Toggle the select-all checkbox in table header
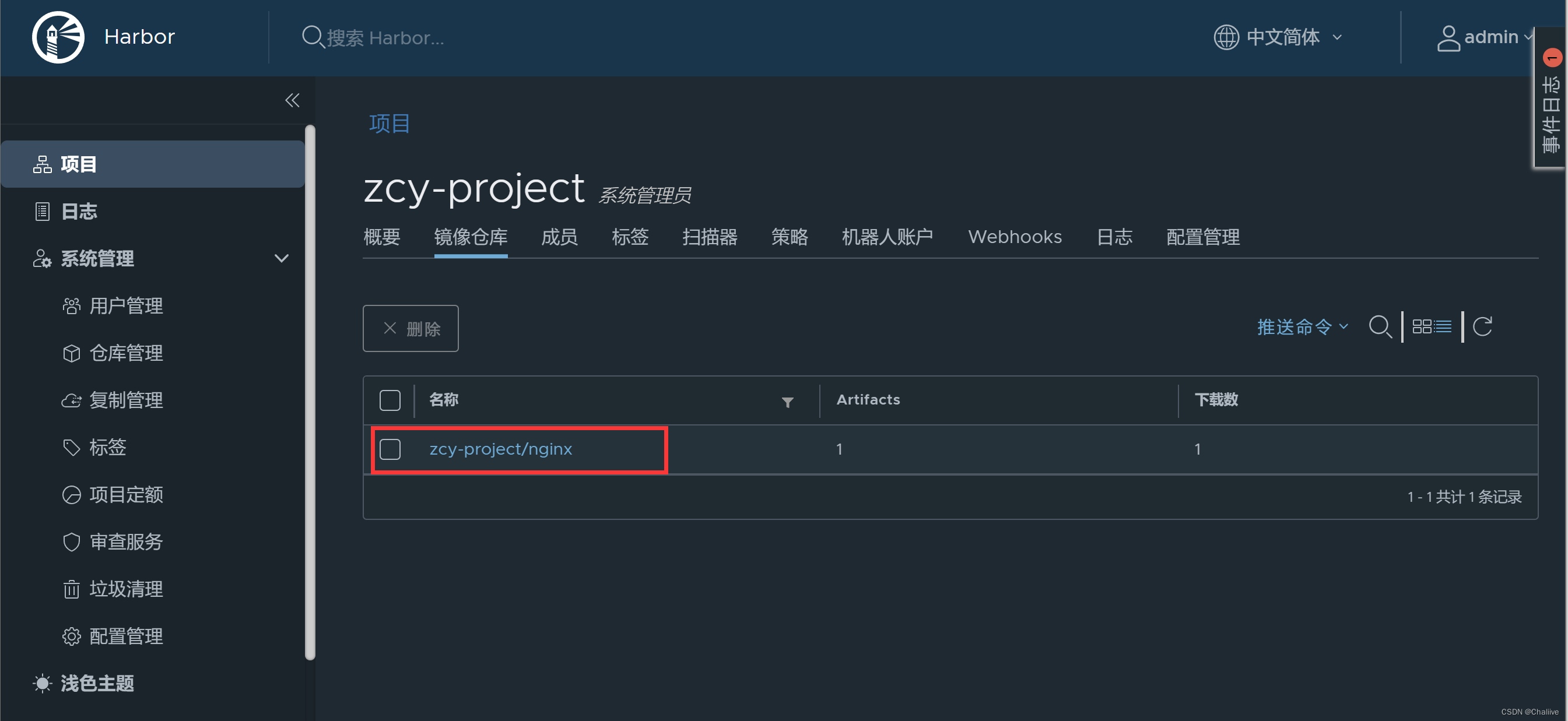 click(x=390, y=400)
